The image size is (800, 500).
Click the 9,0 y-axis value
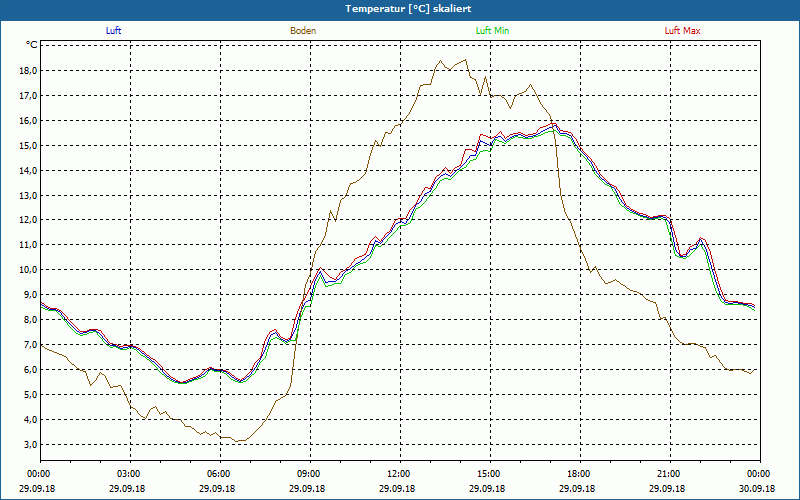31,295
